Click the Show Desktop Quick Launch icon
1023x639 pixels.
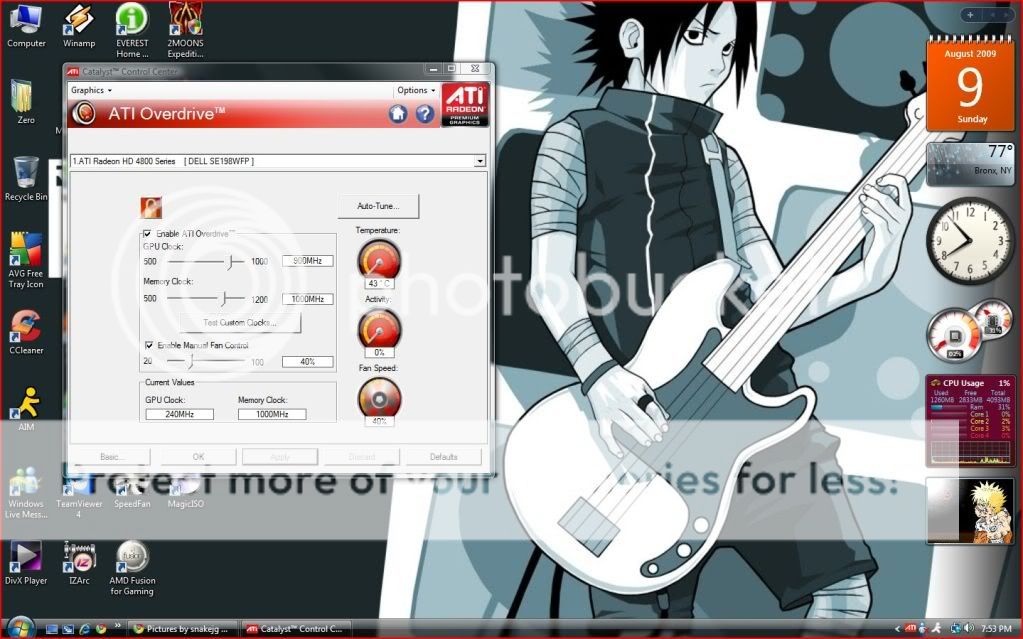click(x=52, y=629)
